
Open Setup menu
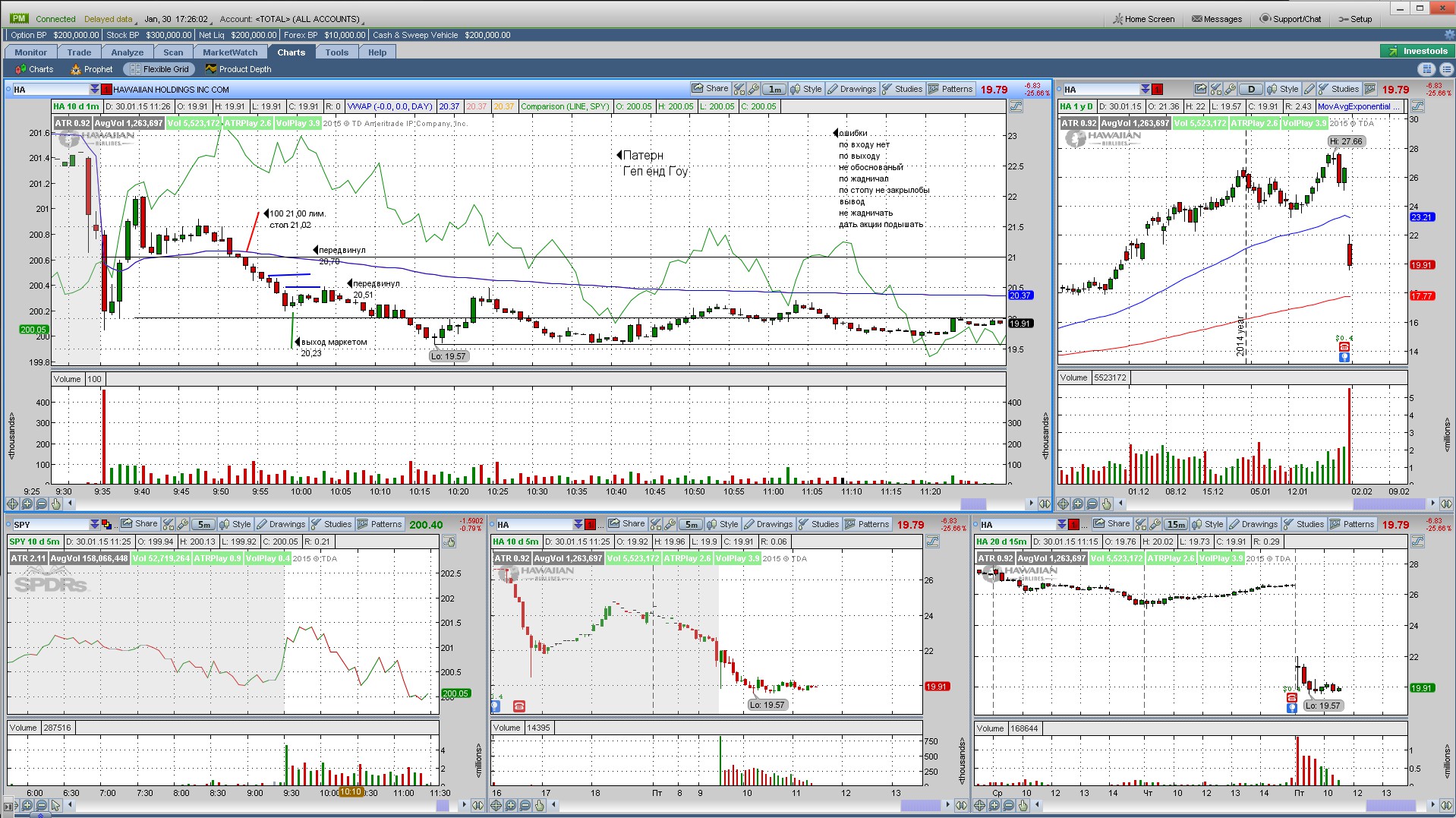pyautogui.click(x=1355, y=19)
